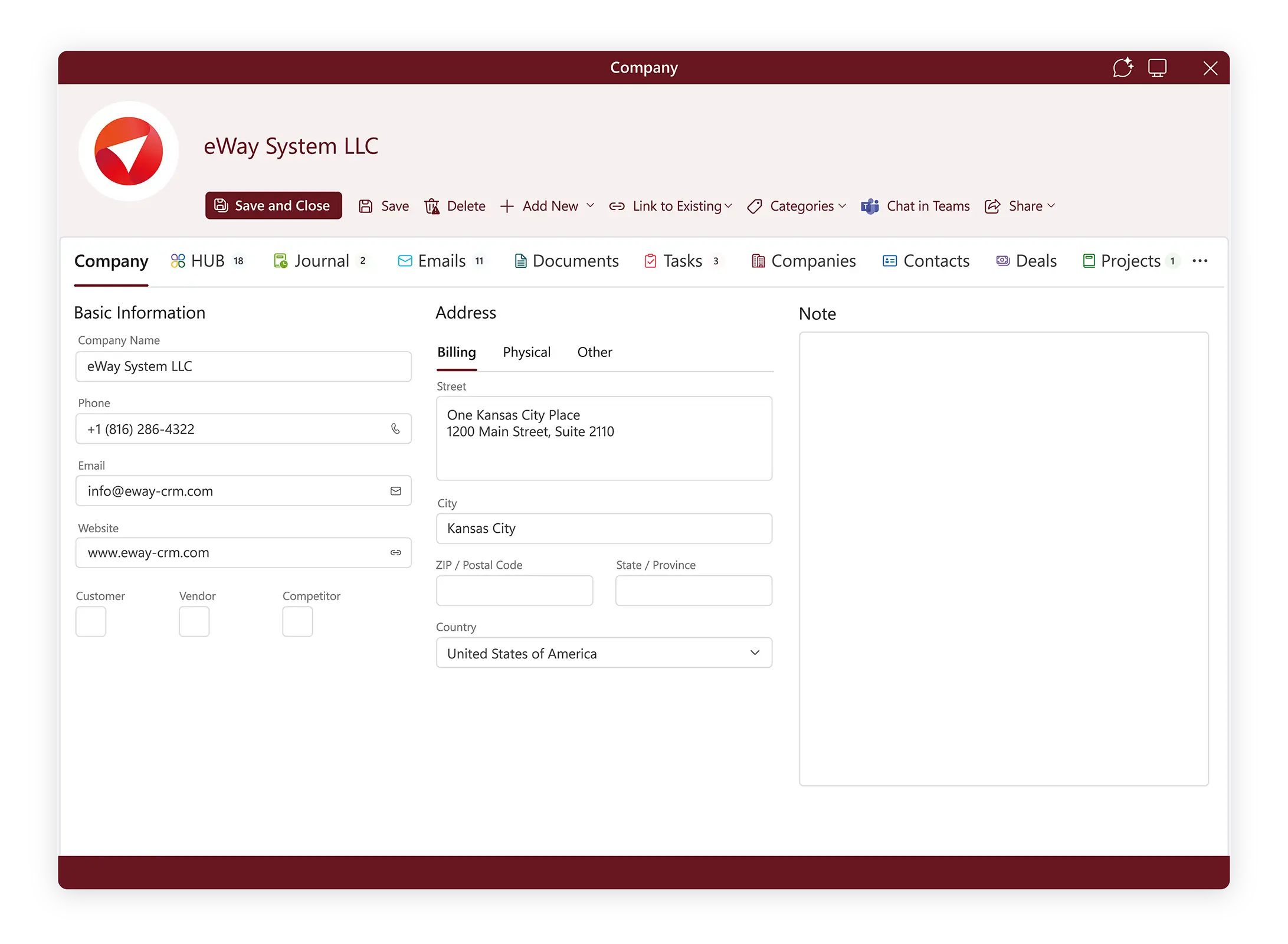Click the link icon next to the Website field
1288x944 pixels.
click(395, 553)
